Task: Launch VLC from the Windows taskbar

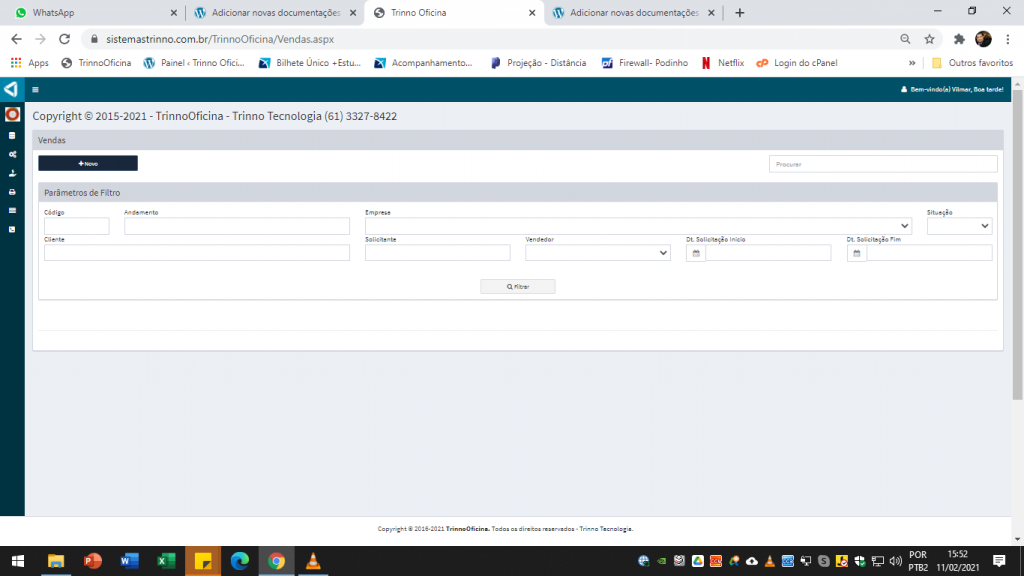Action: click(x=313, y=561)
